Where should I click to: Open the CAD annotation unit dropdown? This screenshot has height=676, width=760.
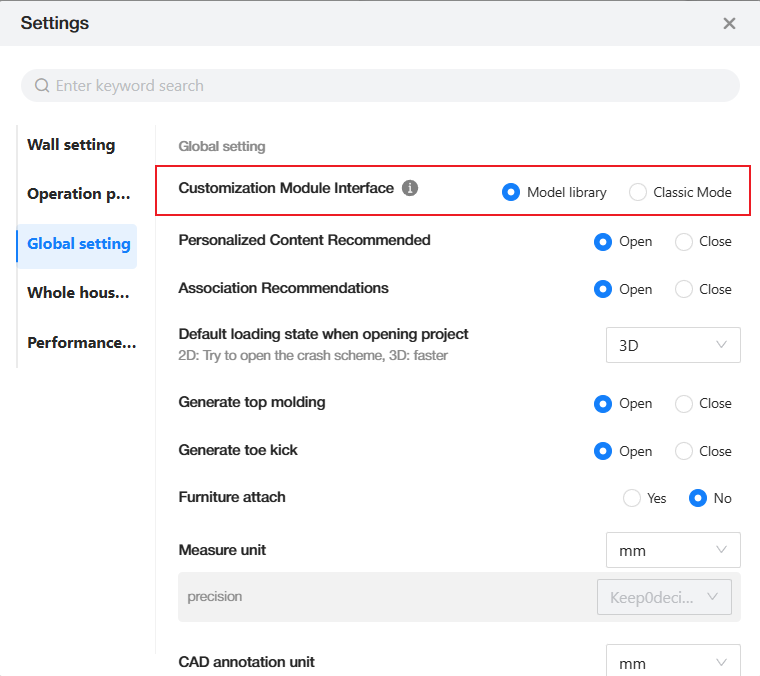coord(673,661)
